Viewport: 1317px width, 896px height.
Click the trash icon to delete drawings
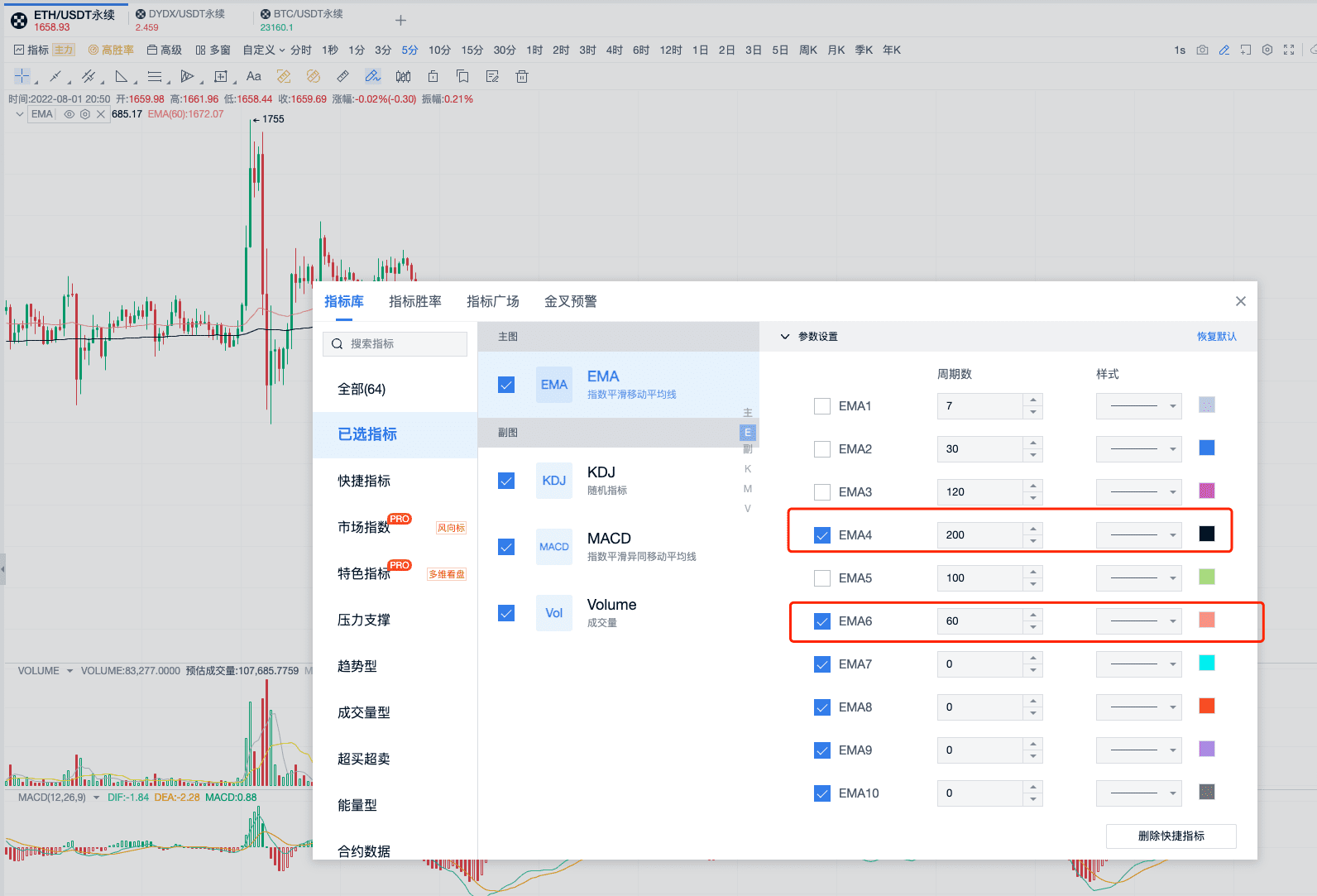pos(522,77)
